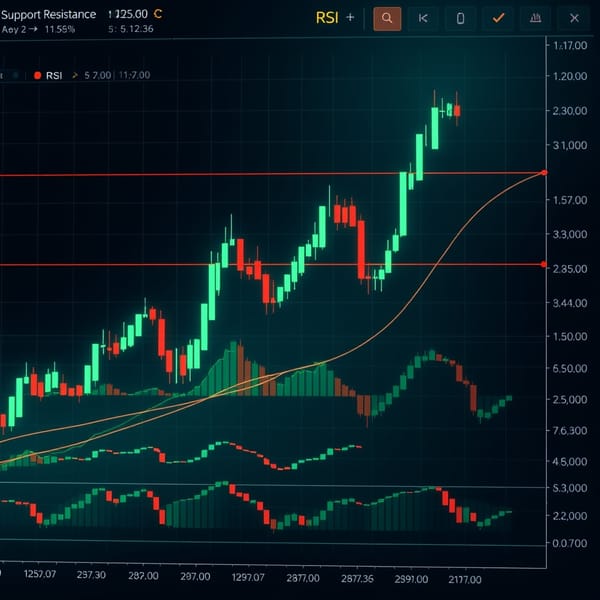The image size is (600, 600).
Task: Click the 125.00 price value in the header
Action: [128, 15]
